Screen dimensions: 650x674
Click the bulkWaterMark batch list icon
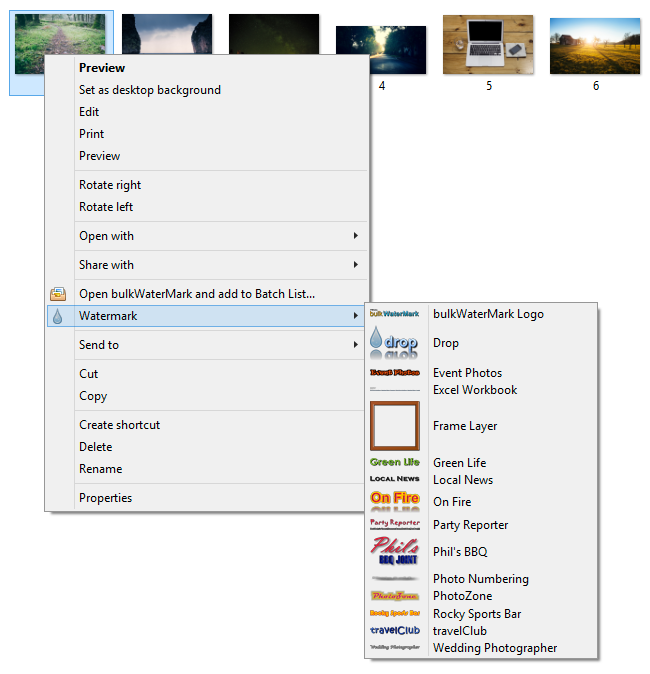58,294
